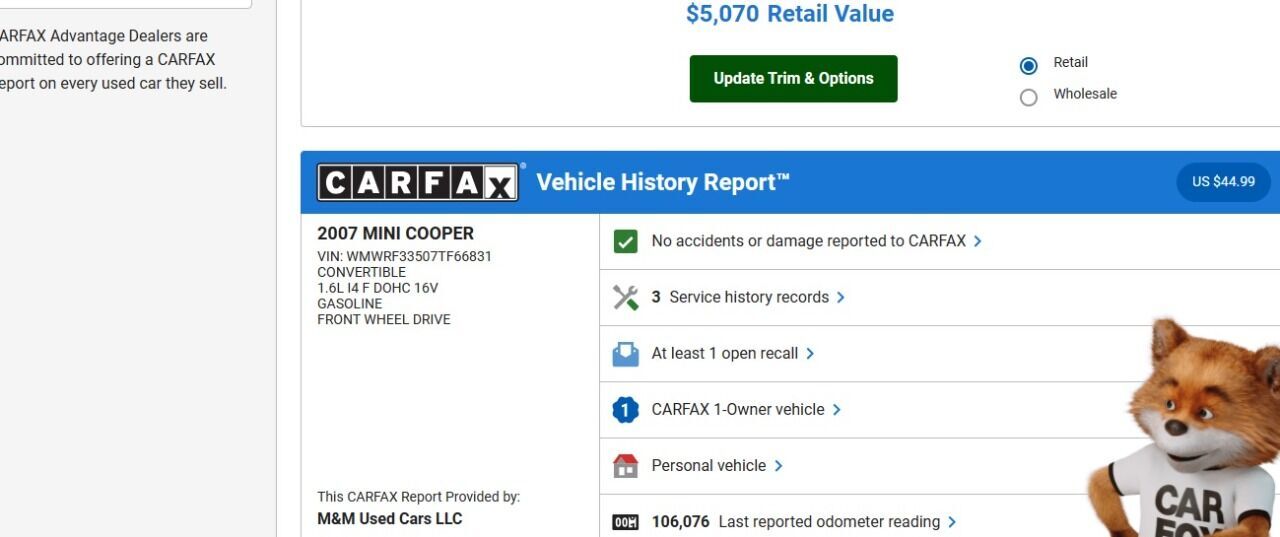Screen dimensions: 1280x537
Task: Click the wrench service history icon
Action: [625, 297]
